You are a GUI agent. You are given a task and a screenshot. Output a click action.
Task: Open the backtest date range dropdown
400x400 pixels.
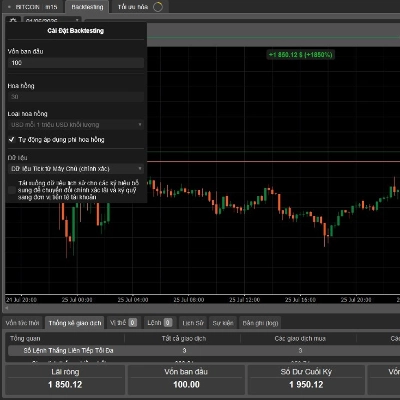pyautogui.click(x=52, y=20)
